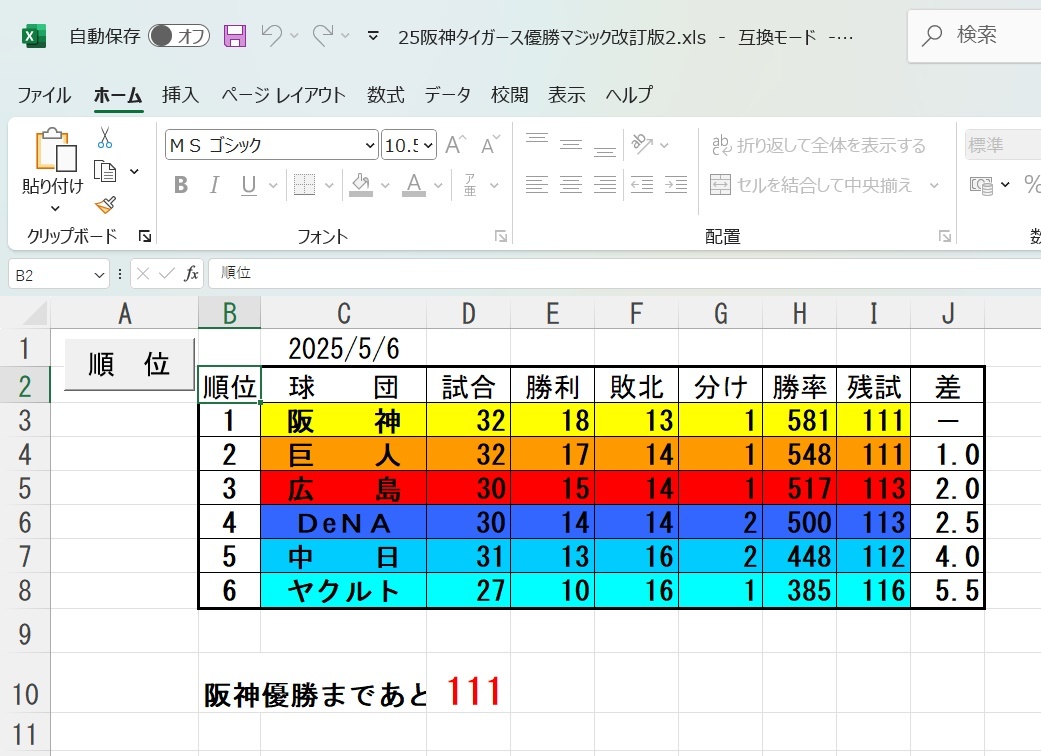This screenshot has height=756, width=1041.
Task: Toggle the AutoSave switch
Action: [x=179, y=36]
